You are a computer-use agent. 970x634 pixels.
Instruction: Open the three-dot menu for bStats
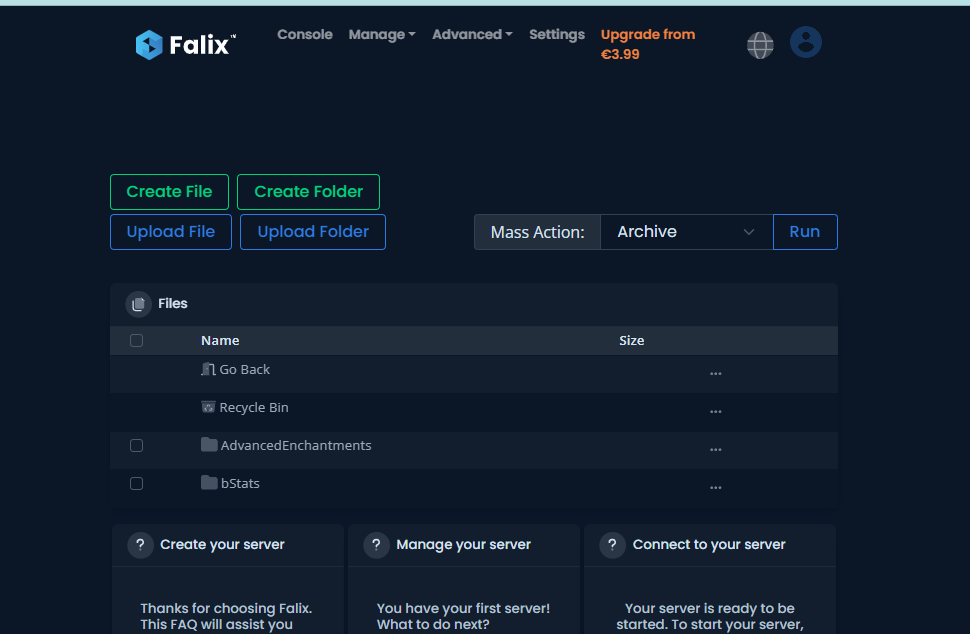716,487
